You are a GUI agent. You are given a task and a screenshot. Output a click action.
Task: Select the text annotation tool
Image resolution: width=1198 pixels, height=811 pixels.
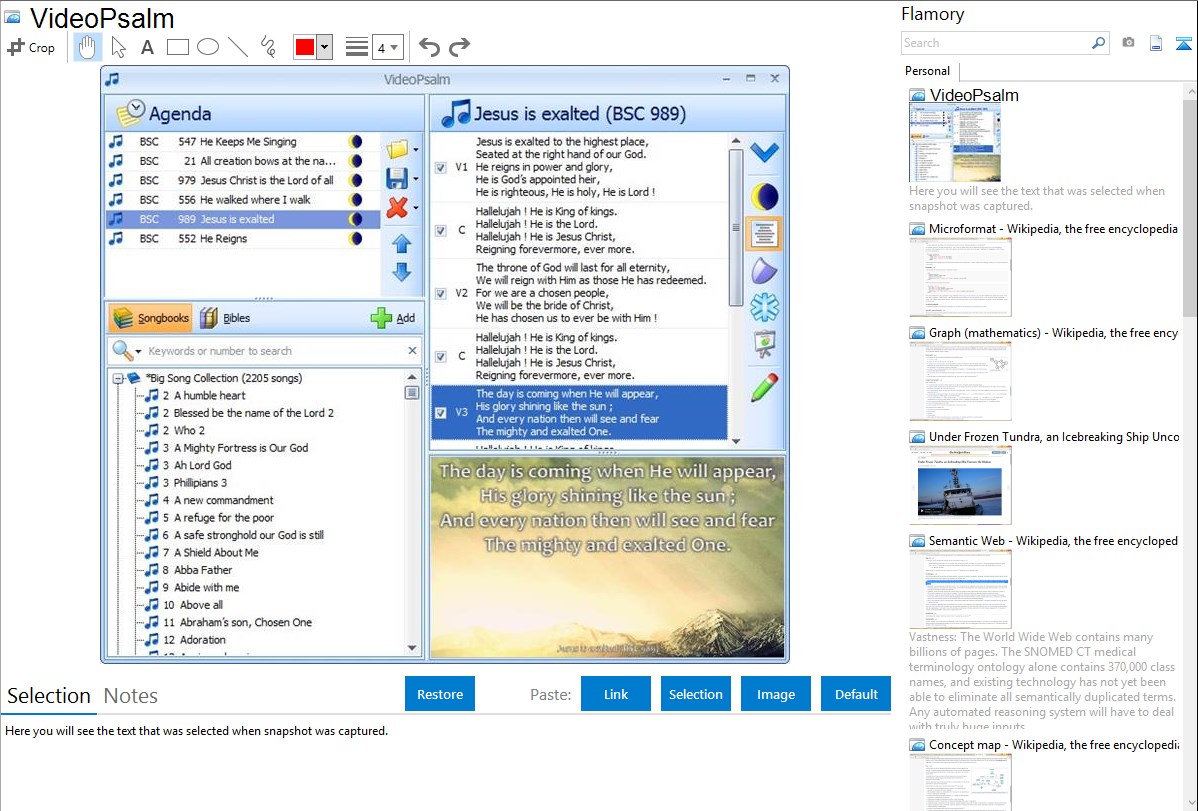coord(147,47)
